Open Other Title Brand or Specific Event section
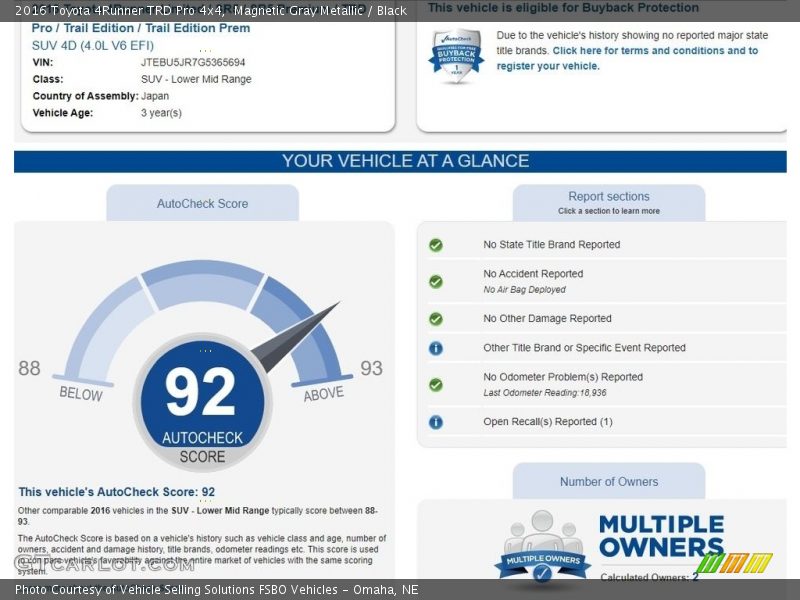The width and height of the screenshot is (800, 600). (x=584, y=348)
